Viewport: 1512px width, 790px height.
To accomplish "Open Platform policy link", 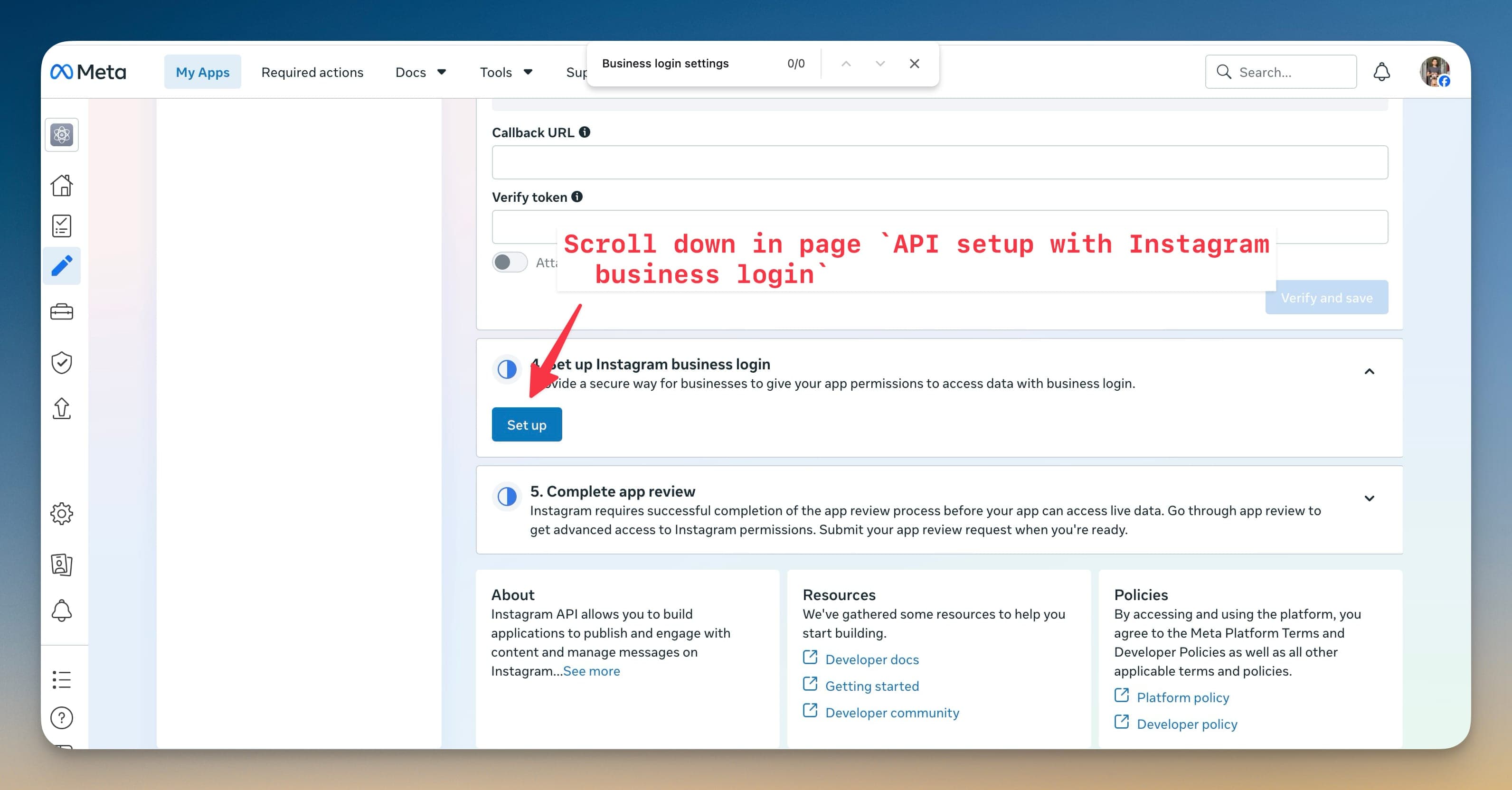I will [1183, 697].
